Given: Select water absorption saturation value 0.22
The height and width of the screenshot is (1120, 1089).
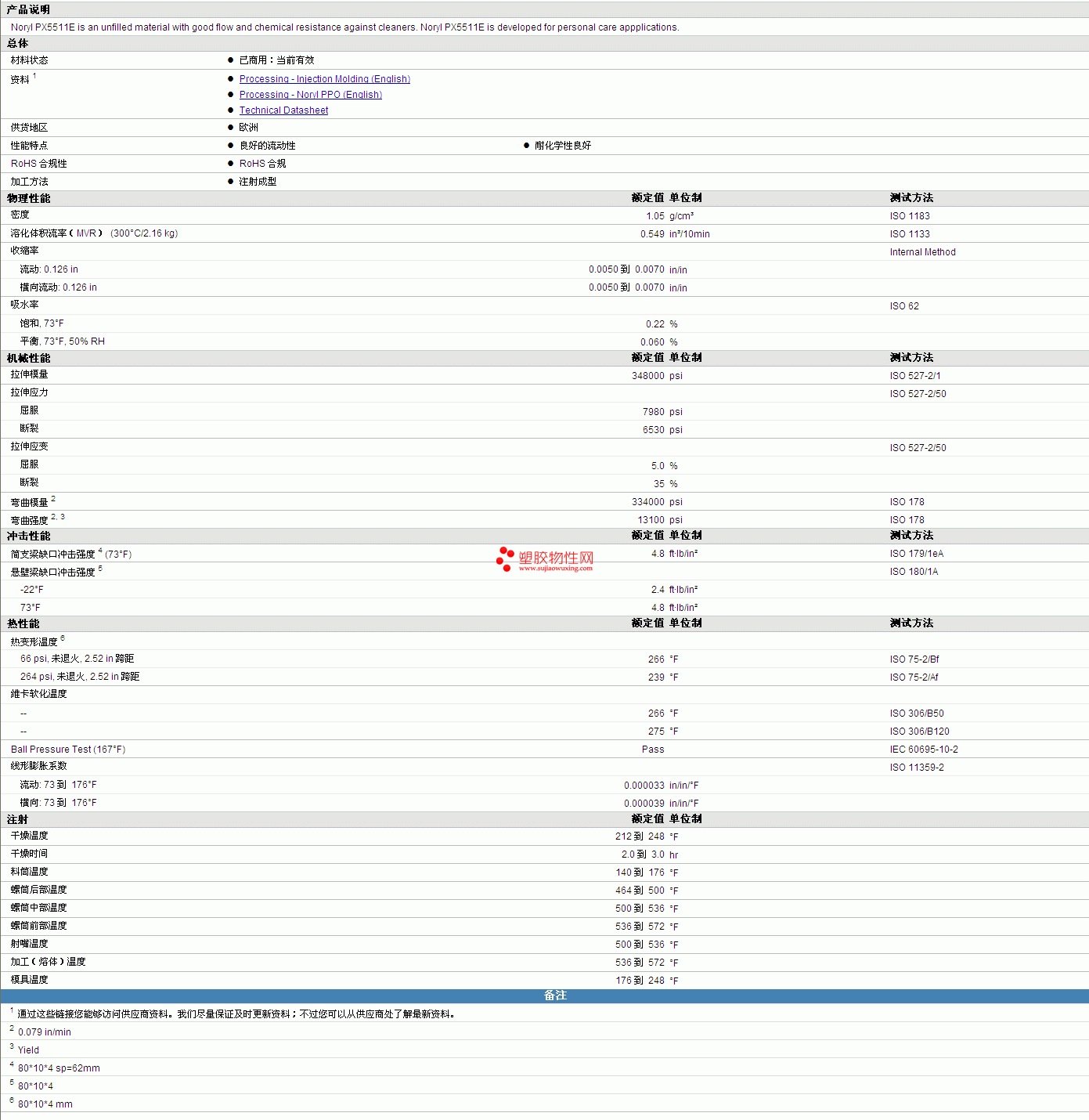Looking at the screenshot, I should [655, 324].
